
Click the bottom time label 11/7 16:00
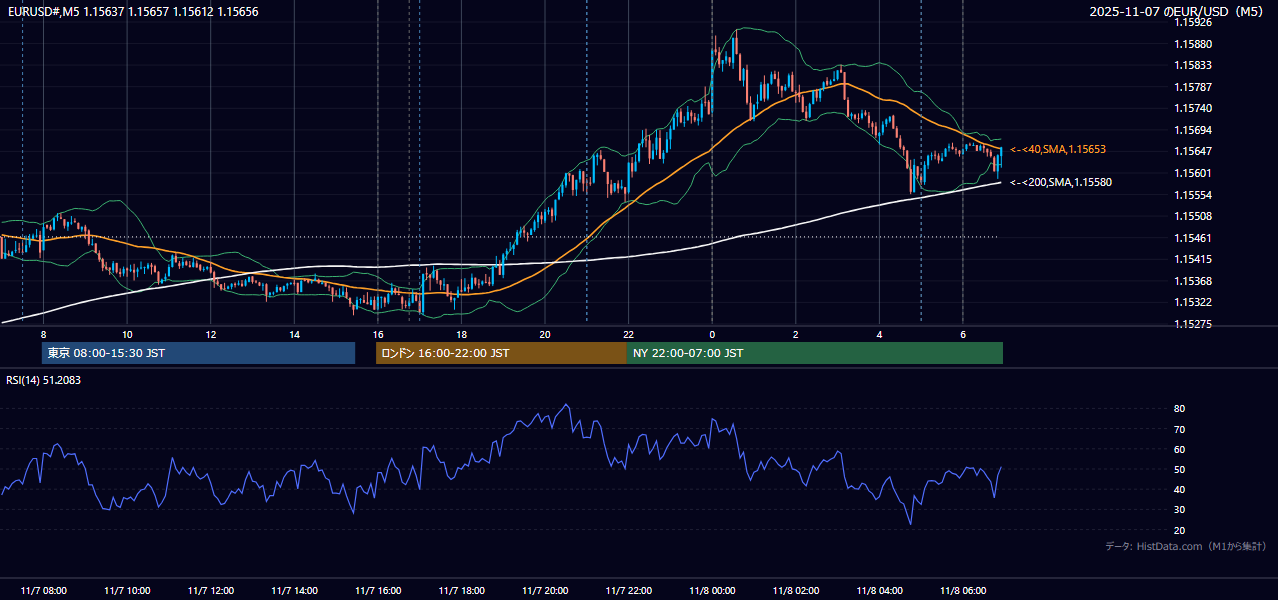coord(378,591)
